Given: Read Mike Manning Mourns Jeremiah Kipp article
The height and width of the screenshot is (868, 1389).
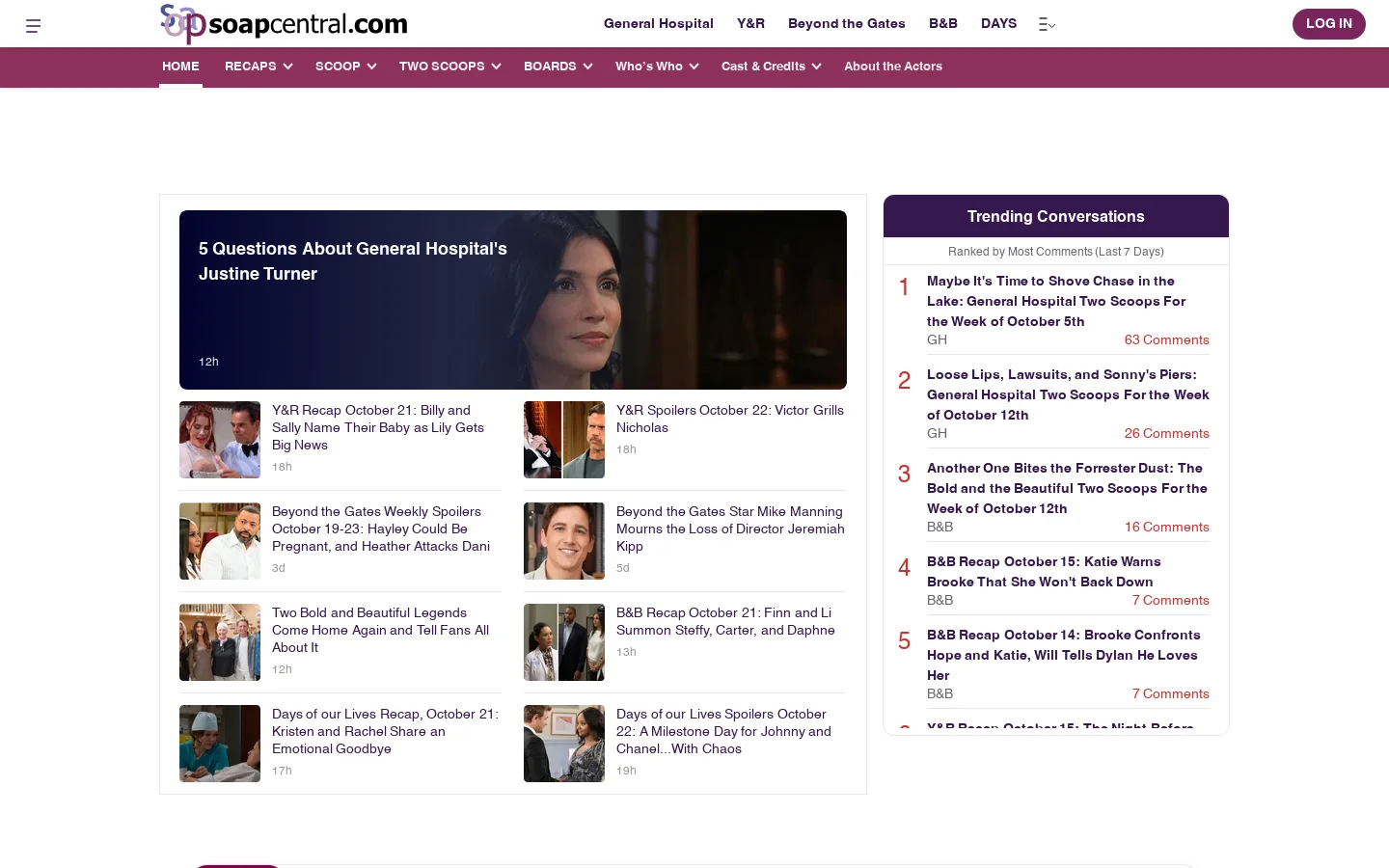Looking at the screenshot, I should pos(730,529).
